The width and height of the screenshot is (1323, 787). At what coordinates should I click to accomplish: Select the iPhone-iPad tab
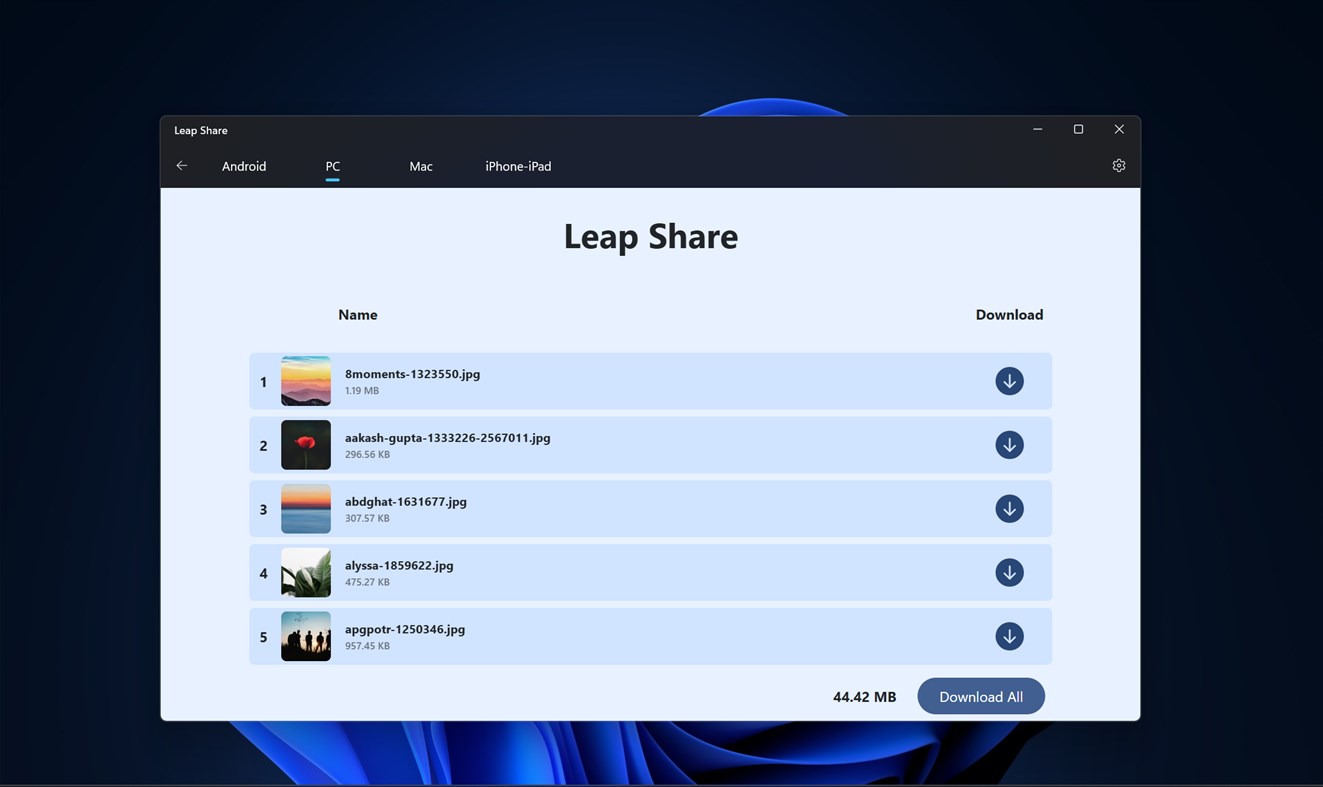(x=518, y=166)
